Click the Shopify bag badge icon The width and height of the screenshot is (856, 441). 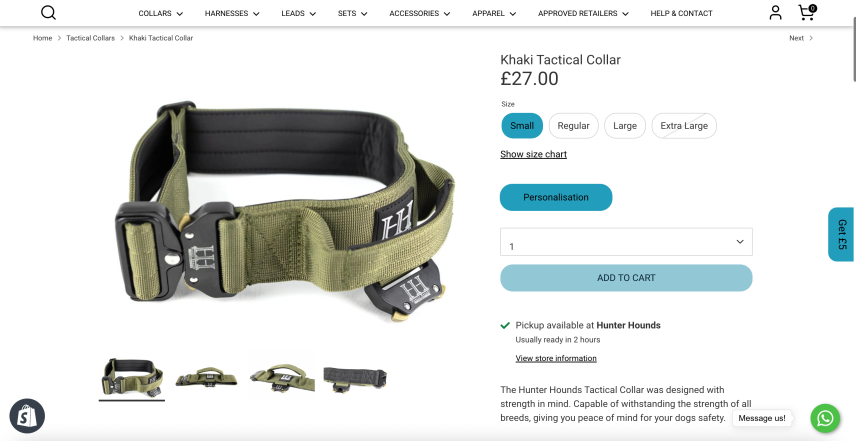point(27,416)
